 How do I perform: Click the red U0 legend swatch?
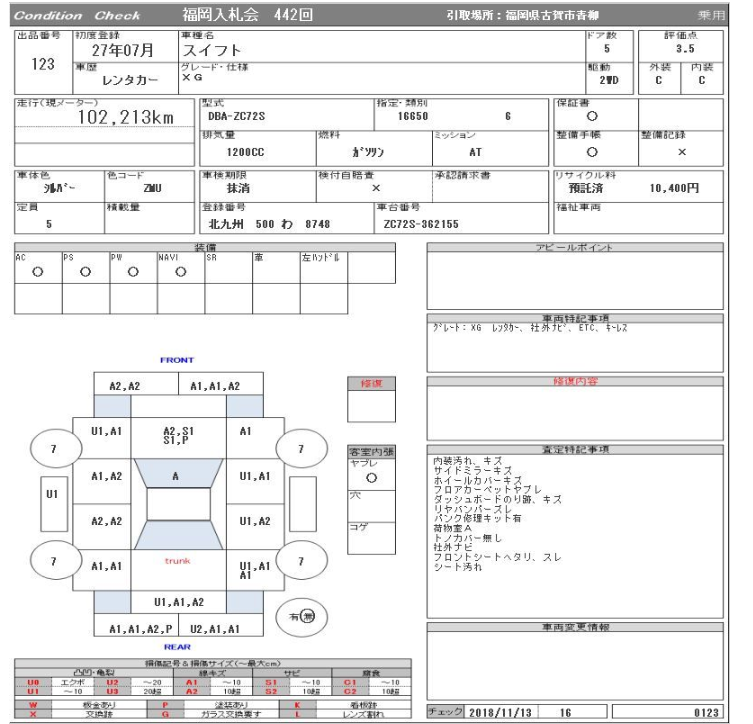[33, 679]
